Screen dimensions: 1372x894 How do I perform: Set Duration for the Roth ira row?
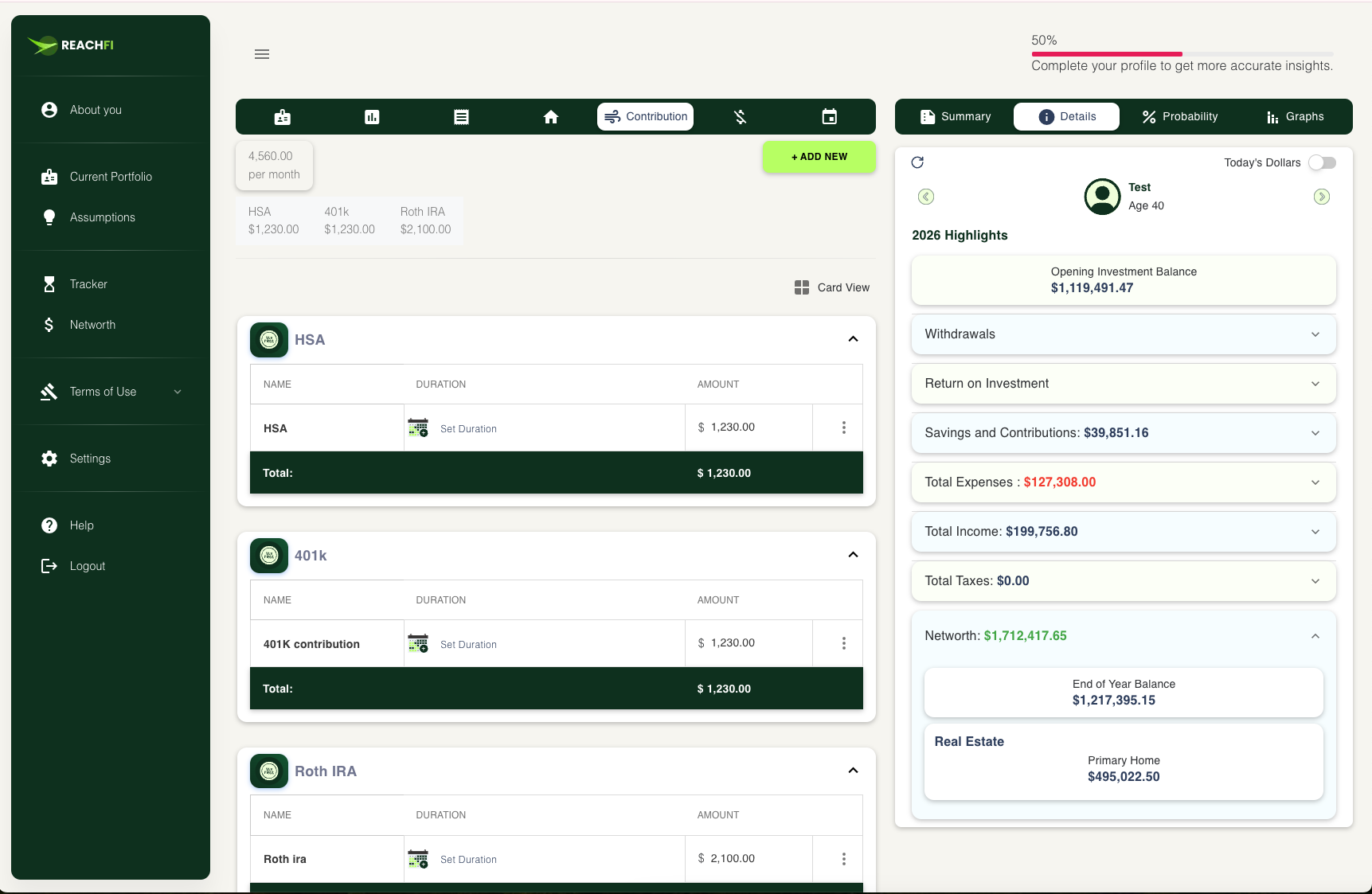[x=467, y=860]
